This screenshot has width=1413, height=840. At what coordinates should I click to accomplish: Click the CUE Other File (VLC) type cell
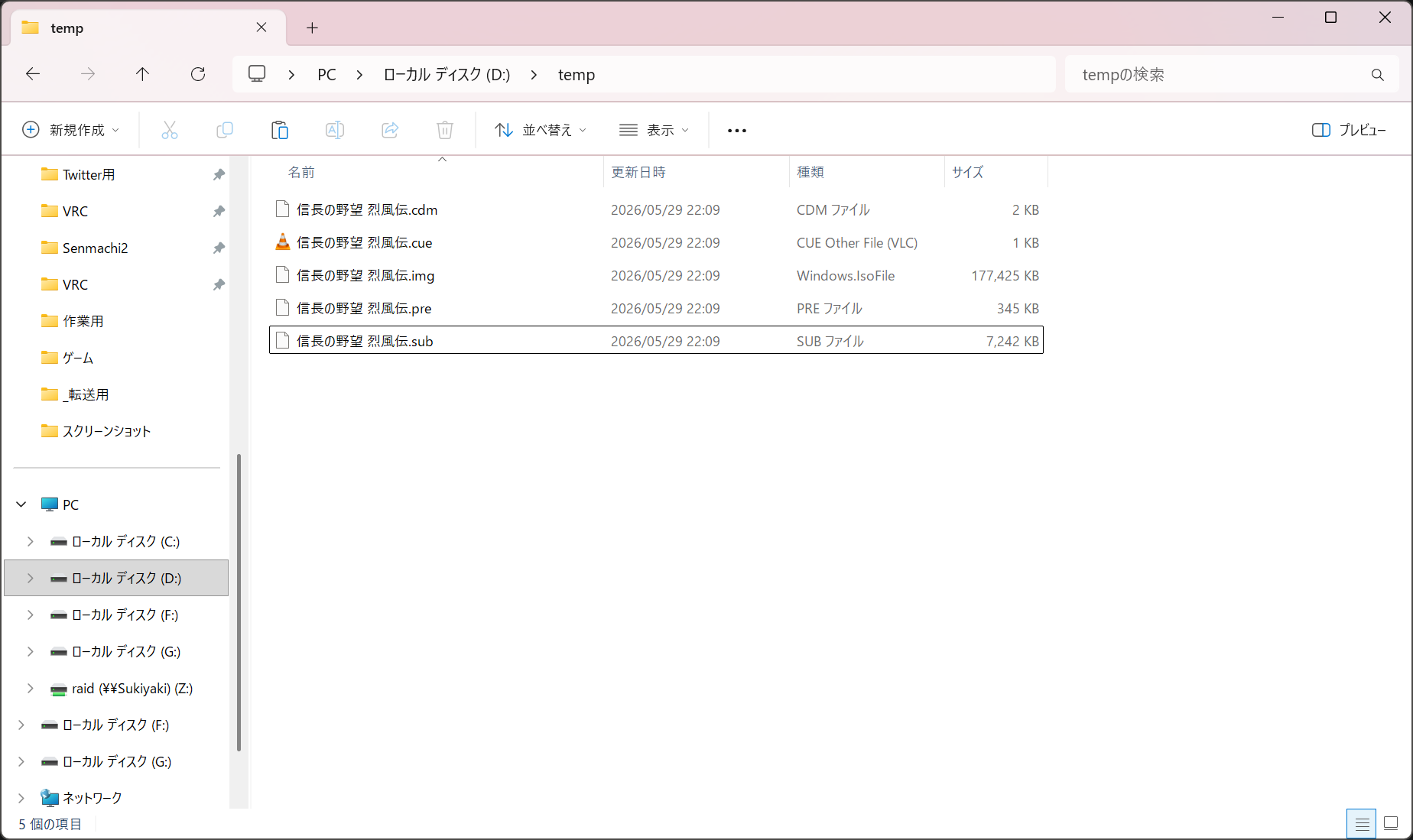(857, 242)
